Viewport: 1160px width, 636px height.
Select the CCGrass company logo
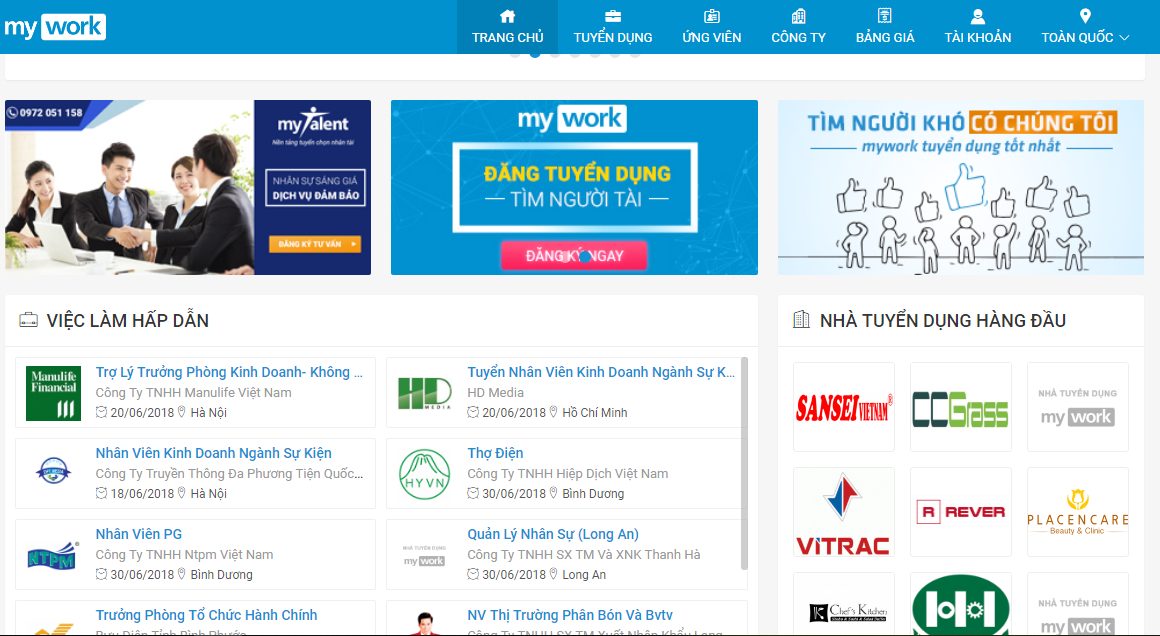tap(960, 407)
